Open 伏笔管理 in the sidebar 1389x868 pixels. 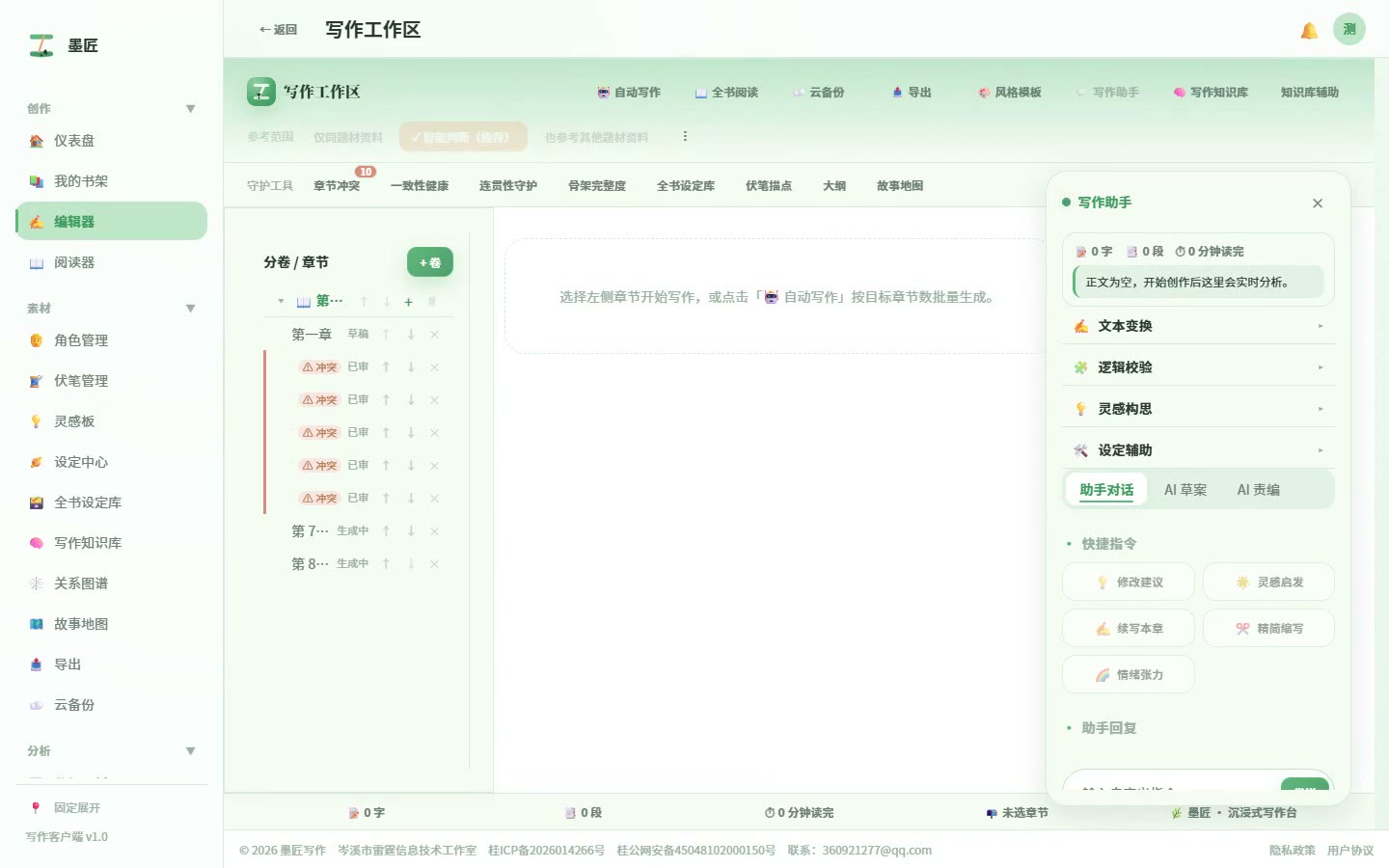point(111,381)
